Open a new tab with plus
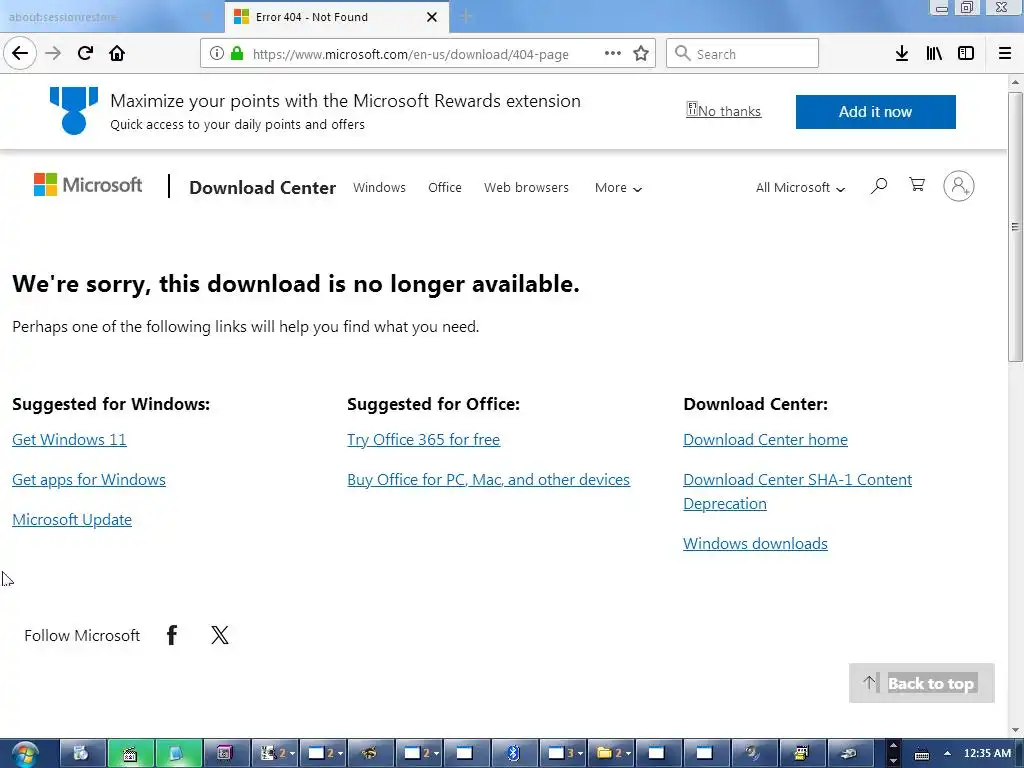This screenshot has width=1024, height=768. 466,16
